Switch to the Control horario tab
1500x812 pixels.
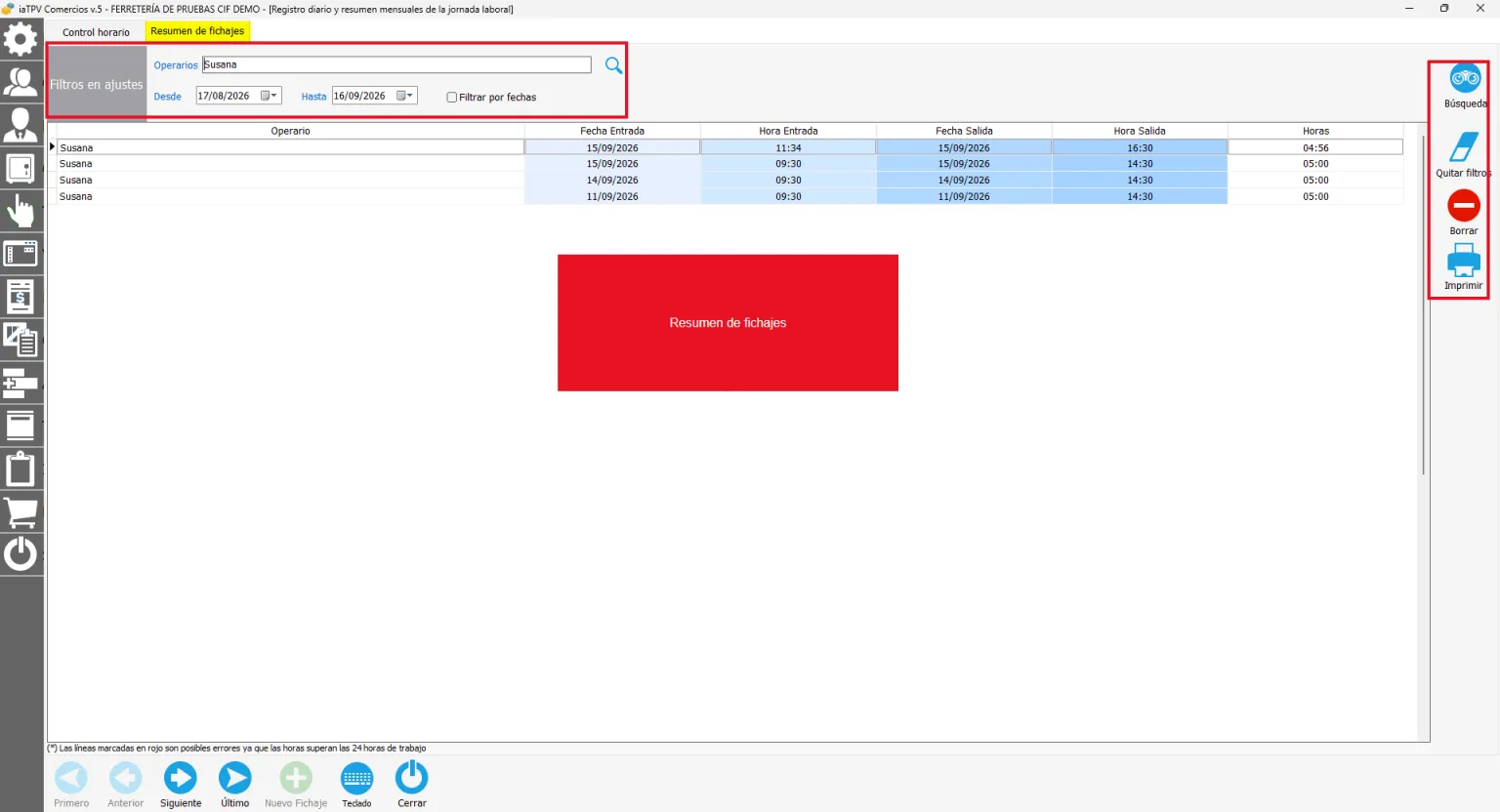pos(96,32)
